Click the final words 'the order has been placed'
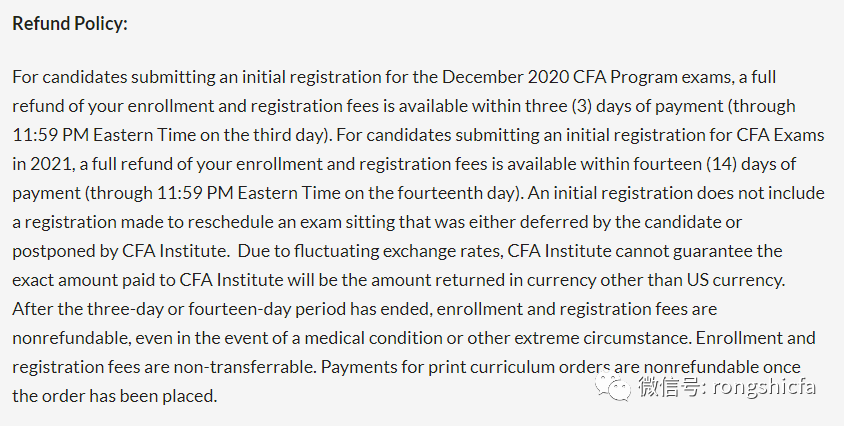This screenshot has width=844, height=426. [x=113, y=396]
